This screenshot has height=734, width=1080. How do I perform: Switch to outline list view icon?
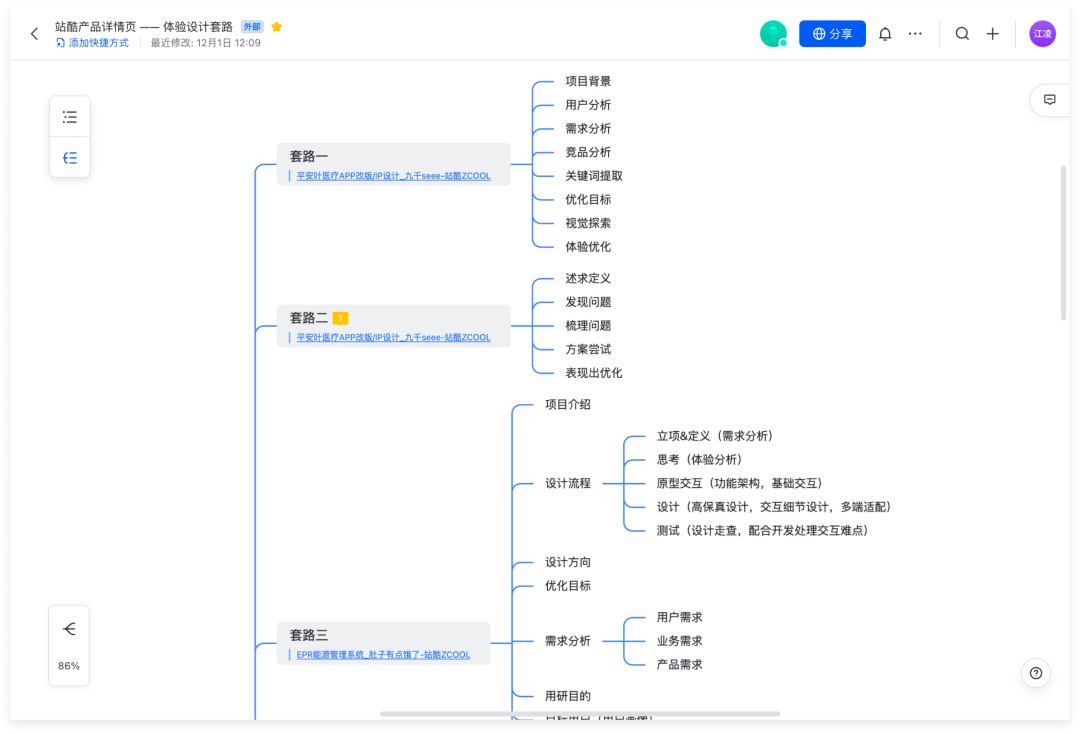pyautogui.click(x=70, y=117)
